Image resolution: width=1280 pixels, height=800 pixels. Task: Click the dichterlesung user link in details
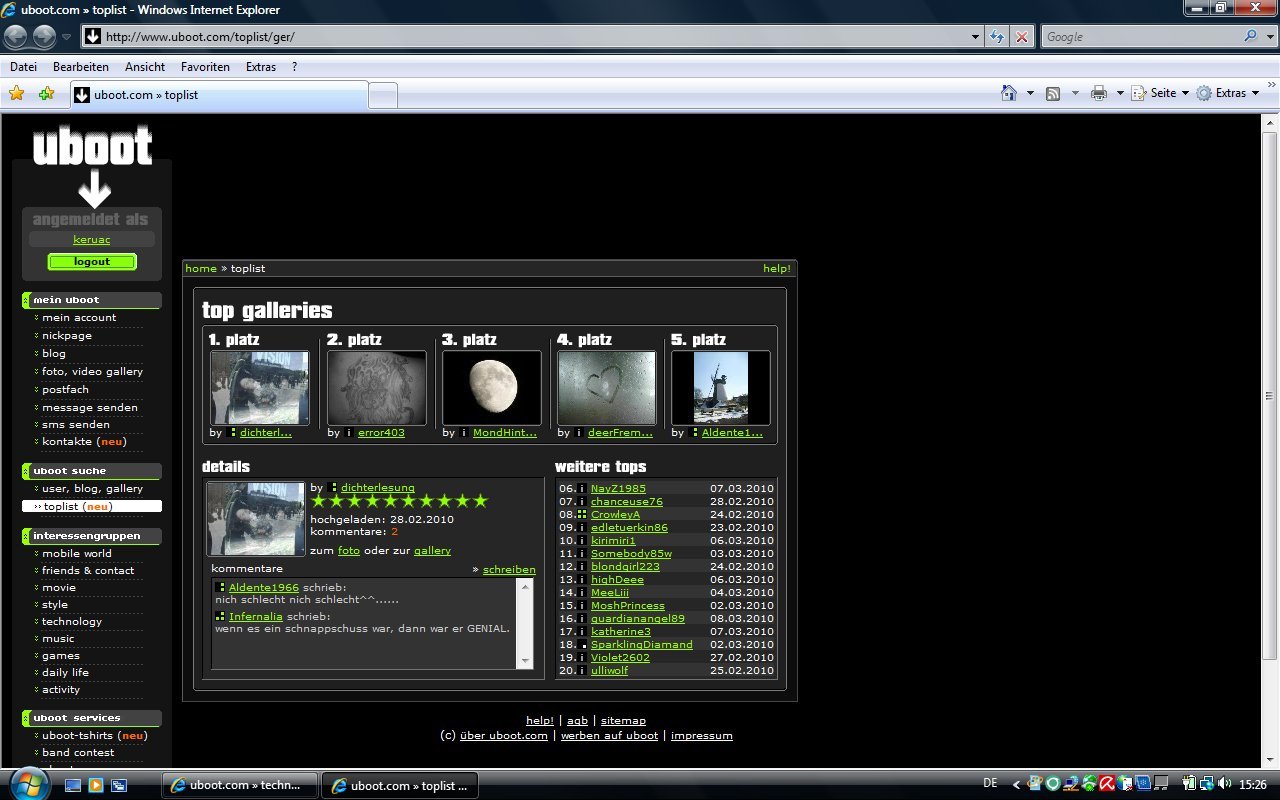coord(377,488)
